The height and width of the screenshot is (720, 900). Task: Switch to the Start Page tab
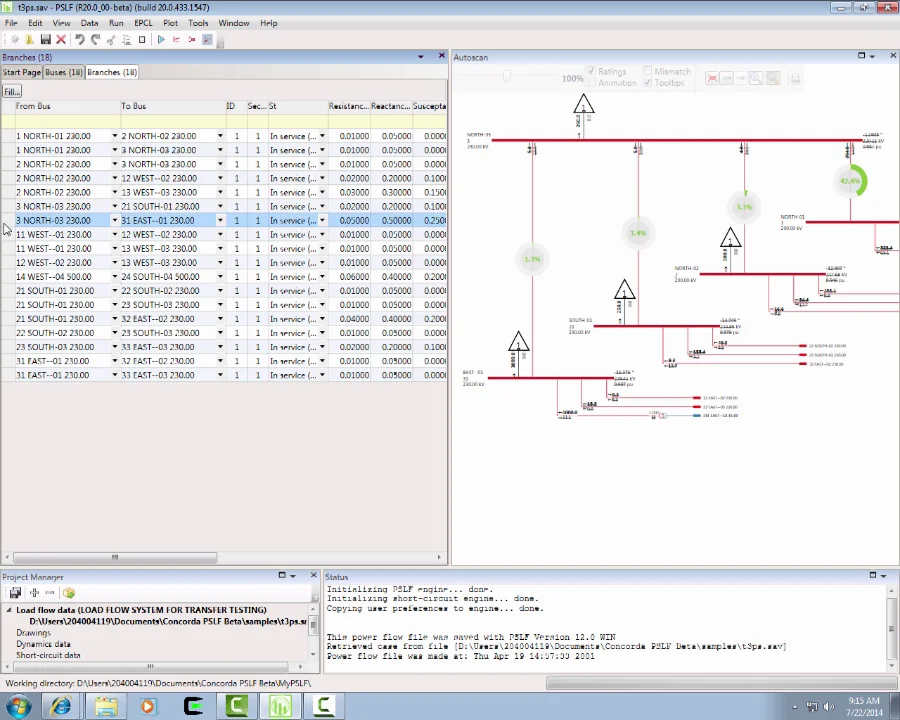click(x=21, y=72)
